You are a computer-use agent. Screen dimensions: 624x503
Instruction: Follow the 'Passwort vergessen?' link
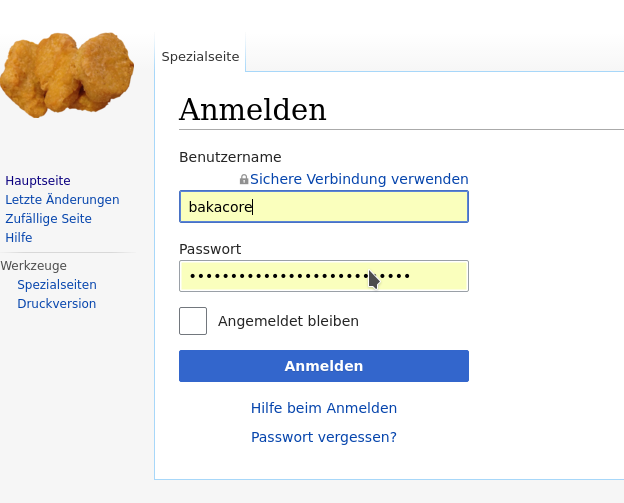pyautogui.click(x=324, y=437)
